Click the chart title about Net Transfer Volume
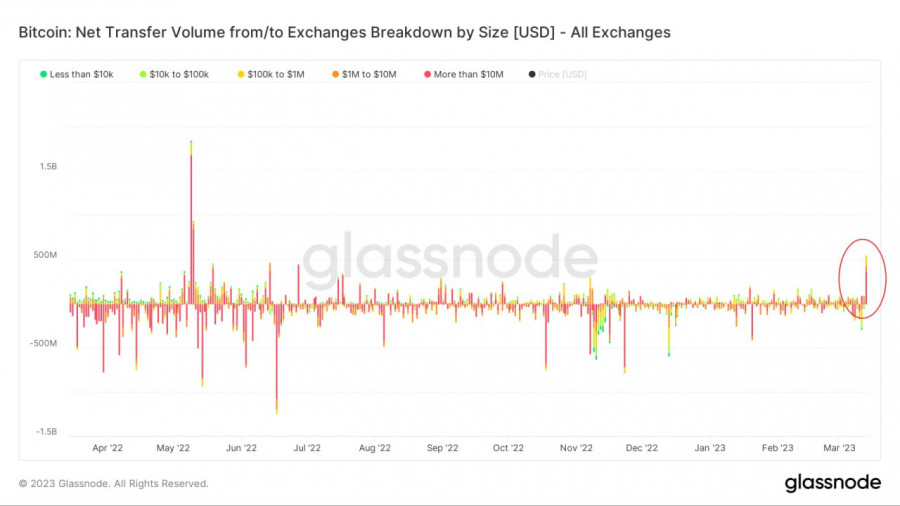The image size is (900, 506). point(344,32)
